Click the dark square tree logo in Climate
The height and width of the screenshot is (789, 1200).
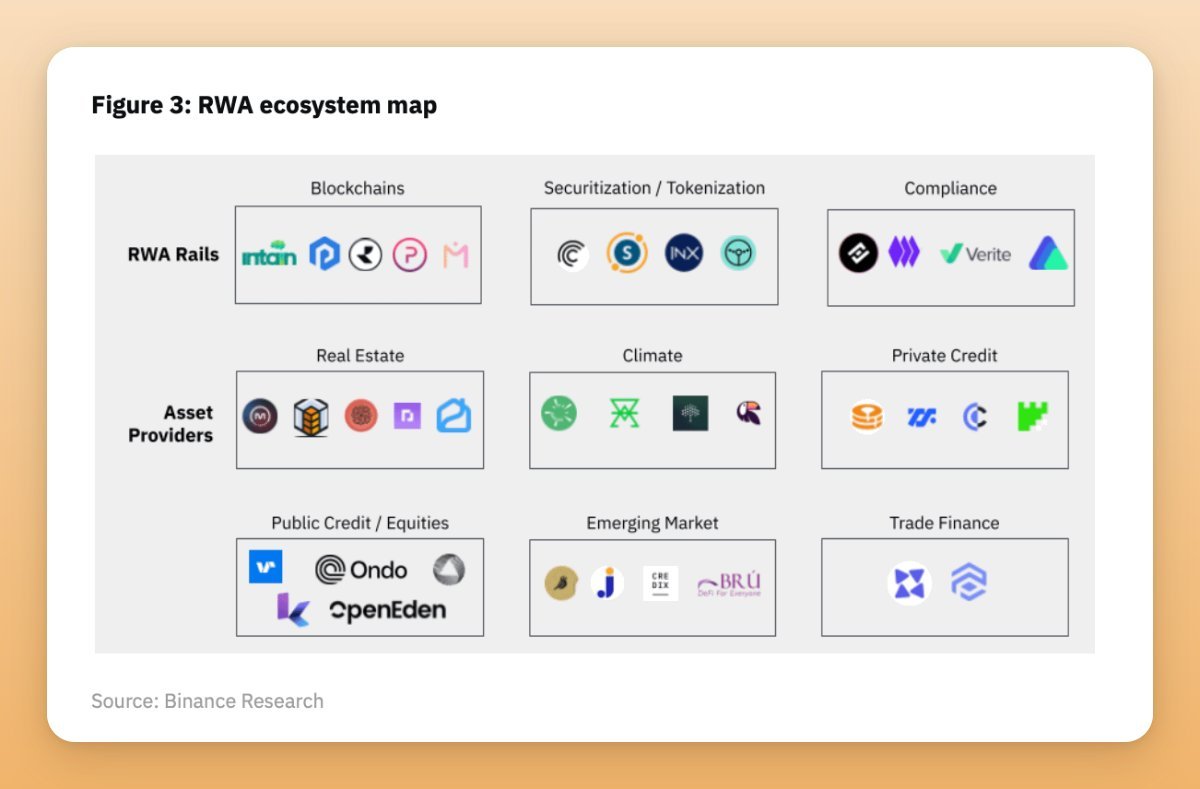690,413
